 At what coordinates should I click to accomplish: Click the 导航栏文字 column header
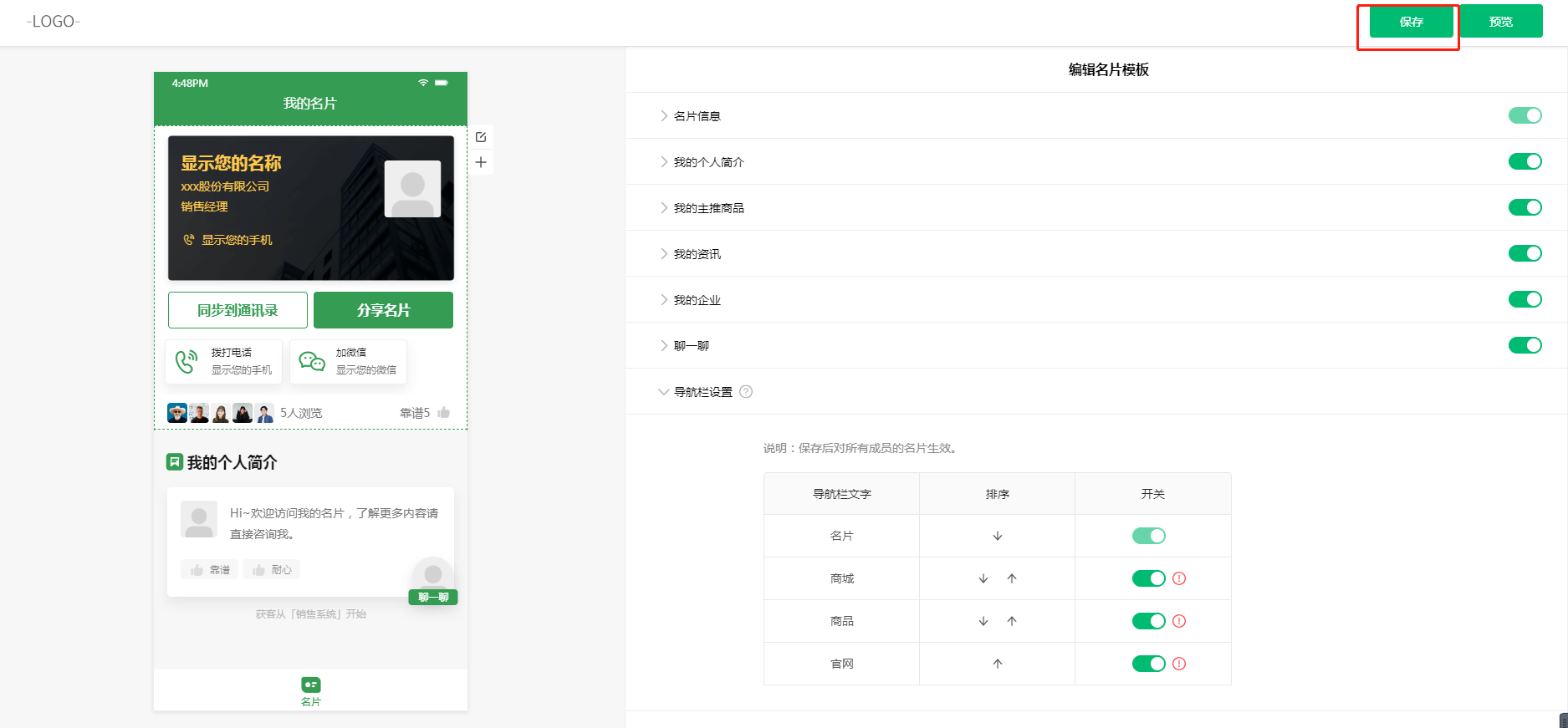[x=842, y=494]
